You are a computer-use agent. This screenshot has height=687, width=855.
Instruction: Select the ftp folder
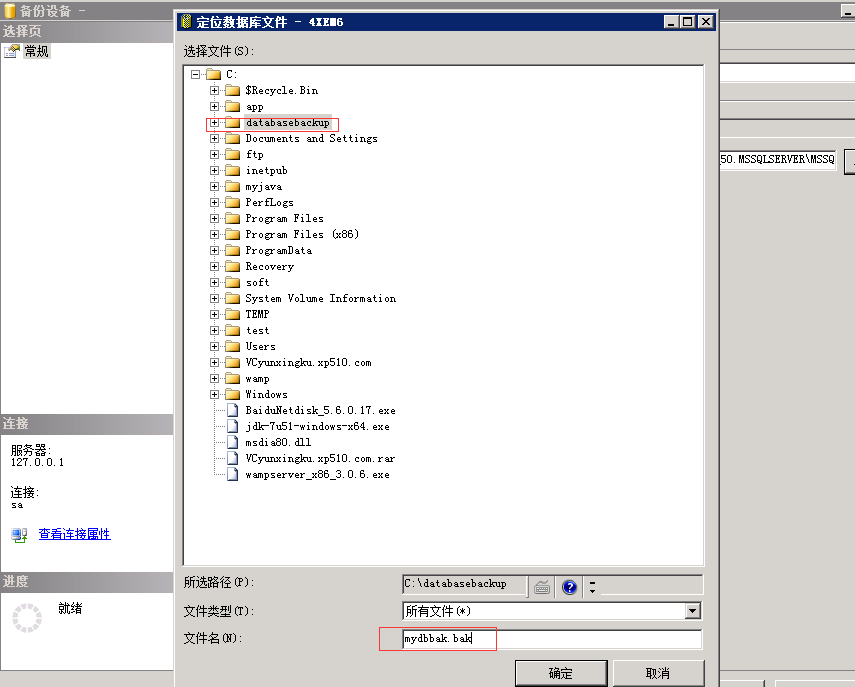pos(255,154)
